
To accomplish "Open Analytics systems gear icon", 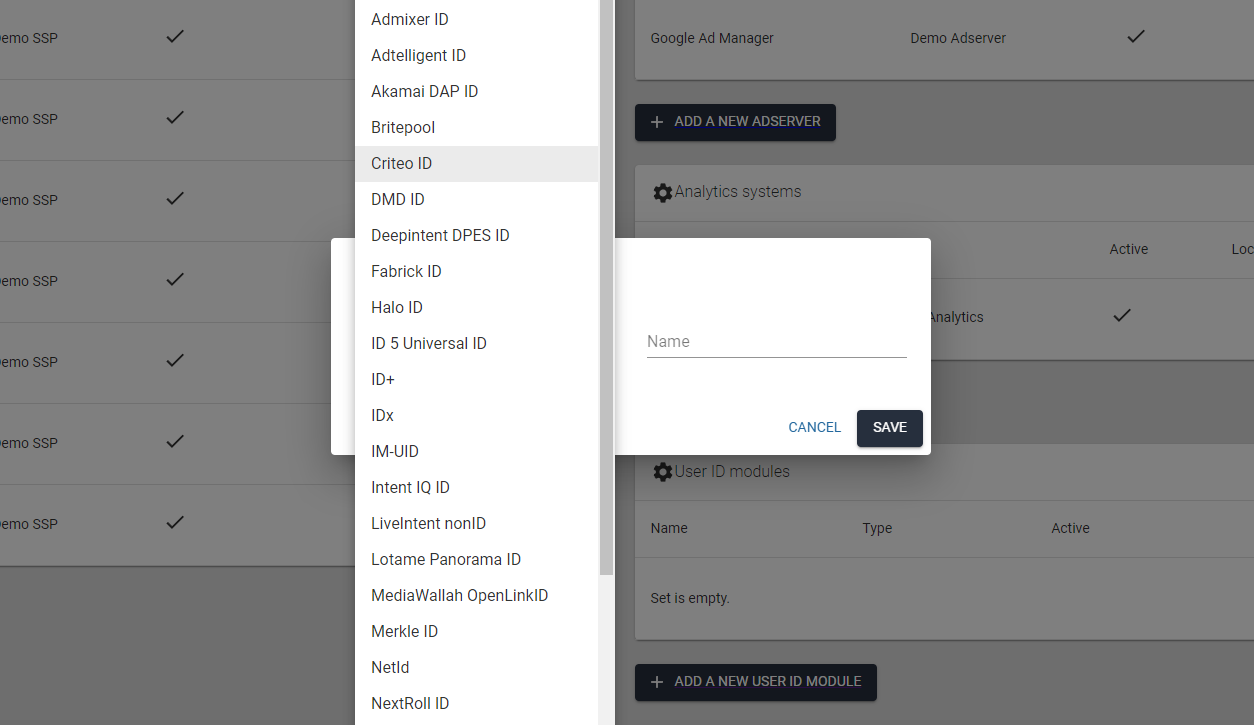I will pos(662,192).
